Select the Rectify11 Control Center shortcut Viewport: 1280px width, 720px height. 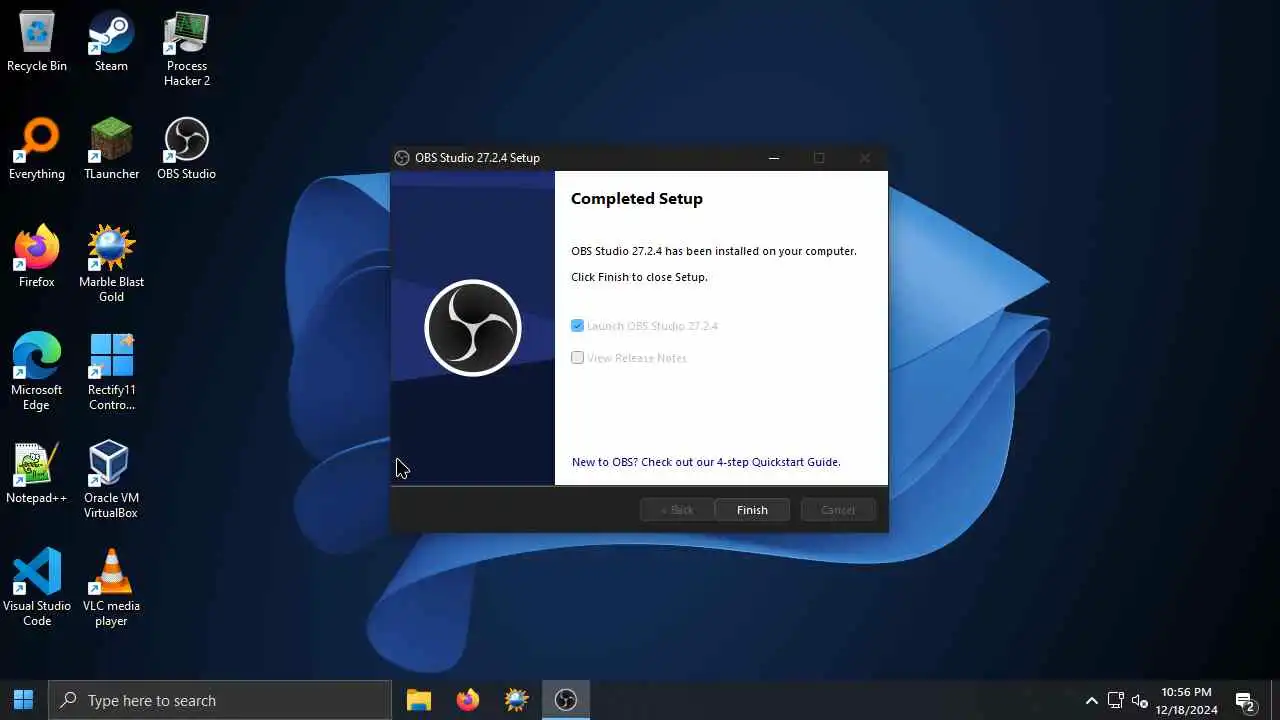coord(111,373)
